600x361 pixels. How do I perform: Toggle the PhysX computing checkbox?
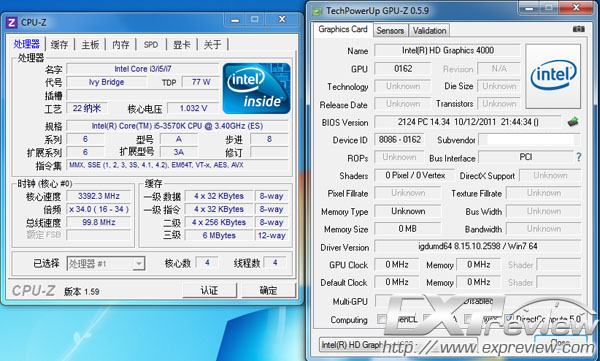click(x=468, y=319)
